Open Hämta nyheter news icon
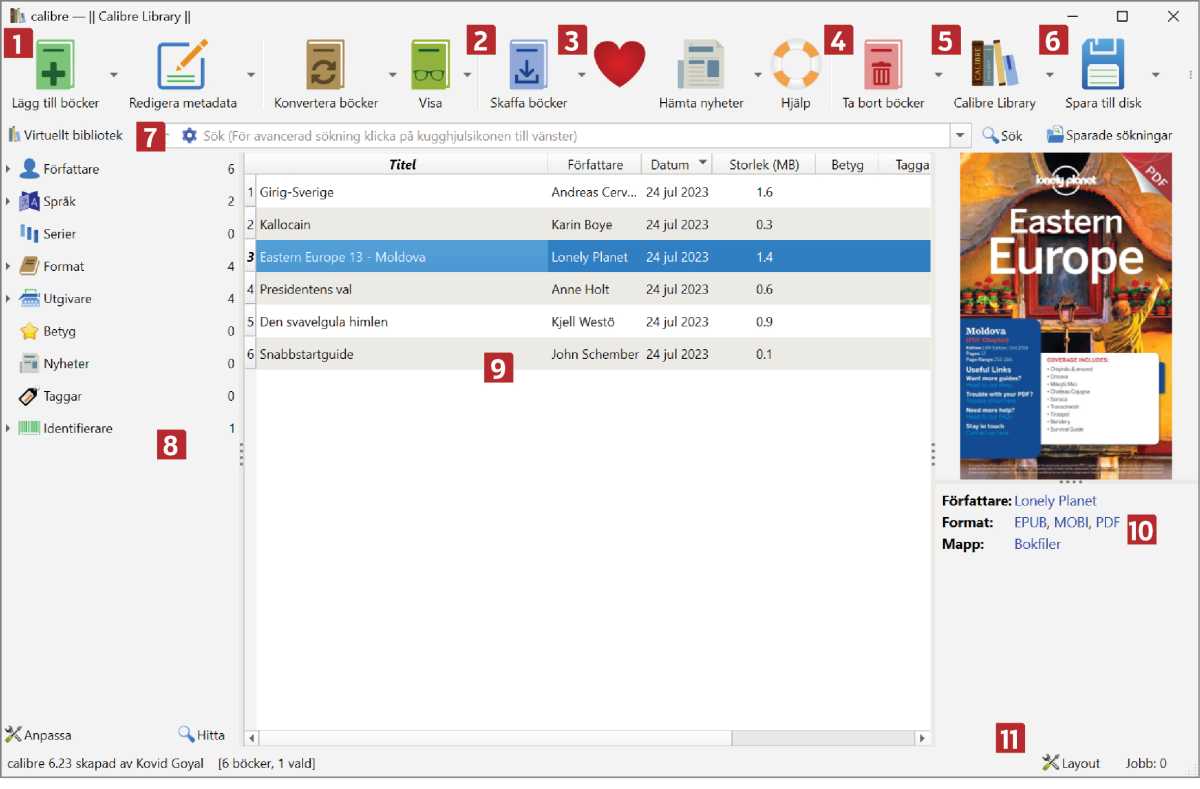 point(701,67)
